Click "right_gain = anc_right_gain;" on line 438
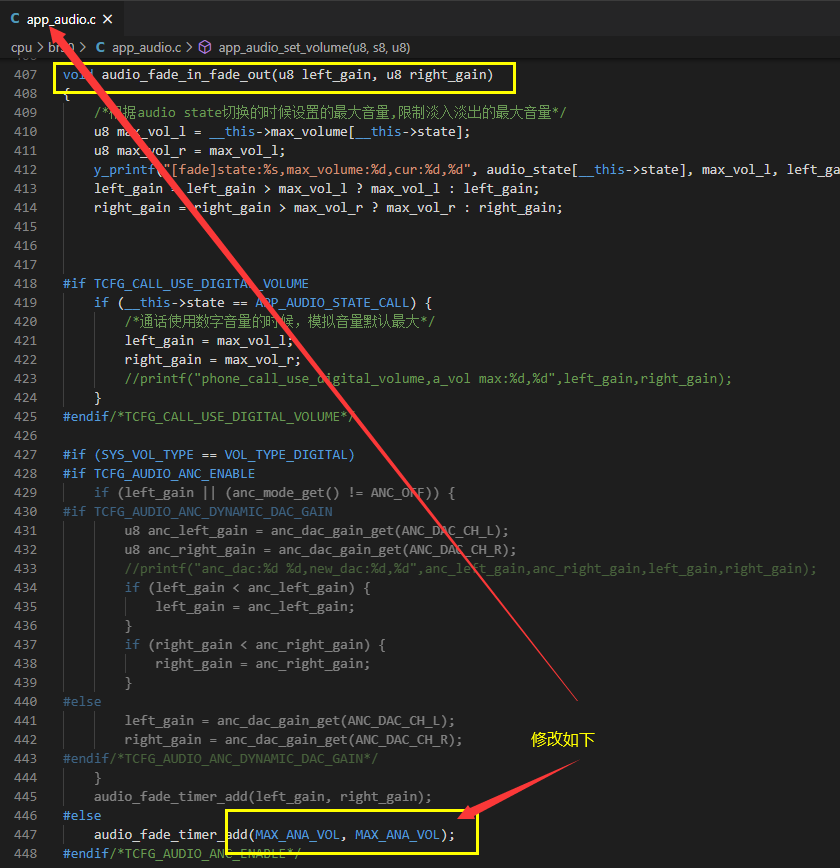The width and height of the screenshot is (840, 868). point(262,664)
